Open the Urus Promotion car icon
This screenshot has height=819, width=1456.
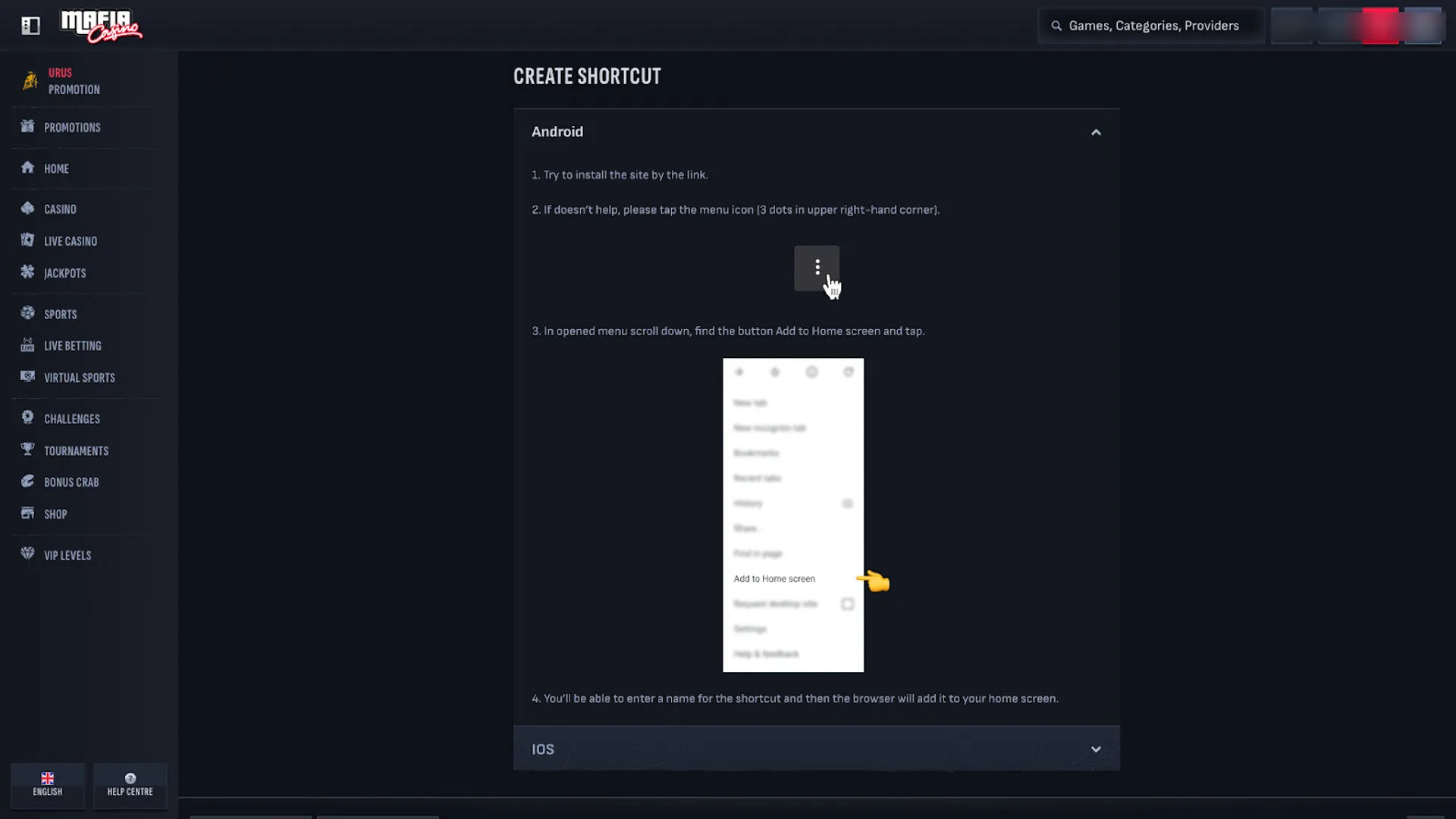click(30, 80)
